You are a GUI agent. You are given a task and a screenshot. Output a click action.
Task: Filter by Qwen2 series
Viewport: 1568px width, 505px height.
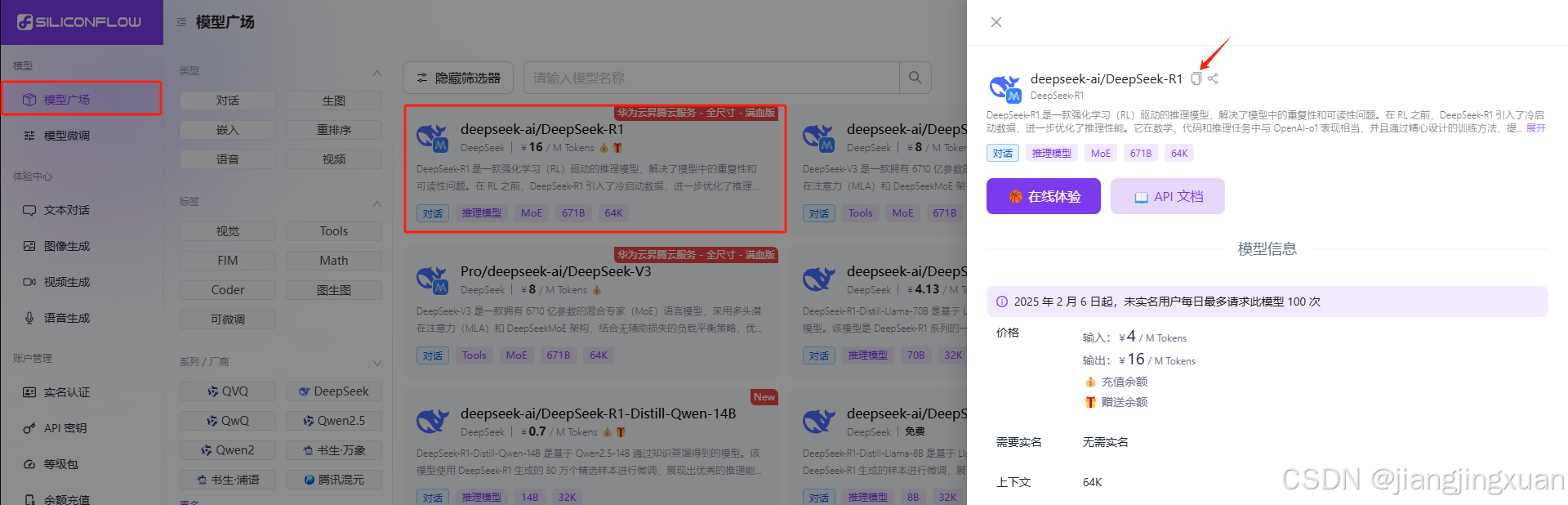pos(228,450)
